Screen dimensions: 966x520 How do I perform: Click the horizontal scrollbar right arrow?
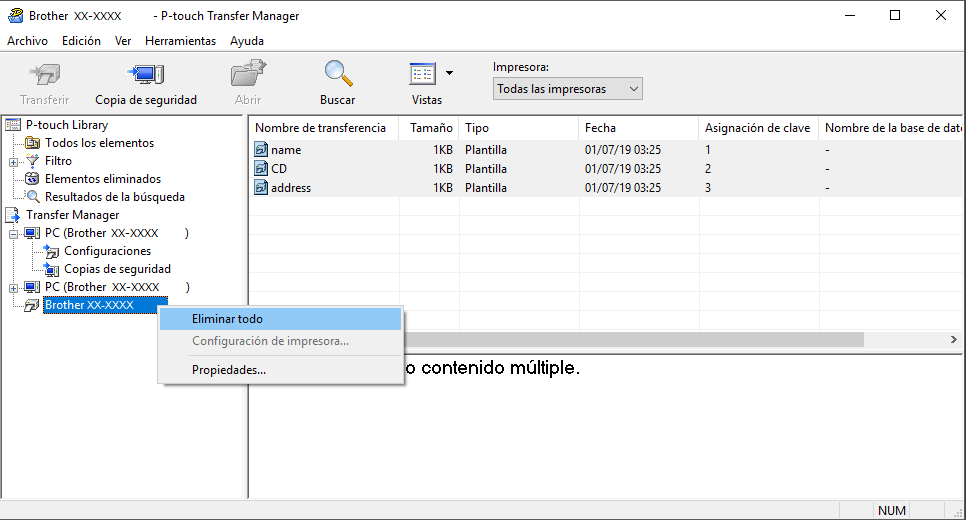tap(953, 339)
